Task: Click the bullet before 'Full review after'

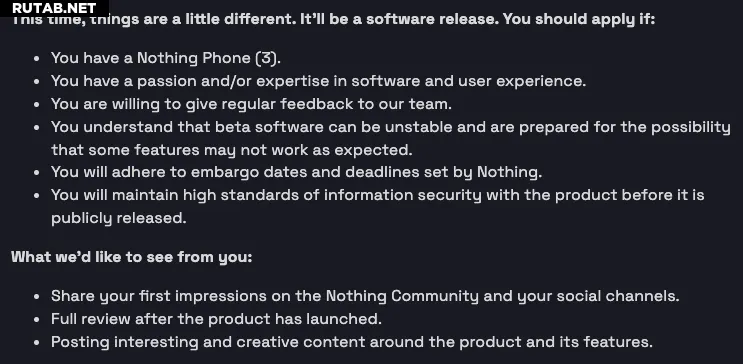Action: tap(37, 320)
